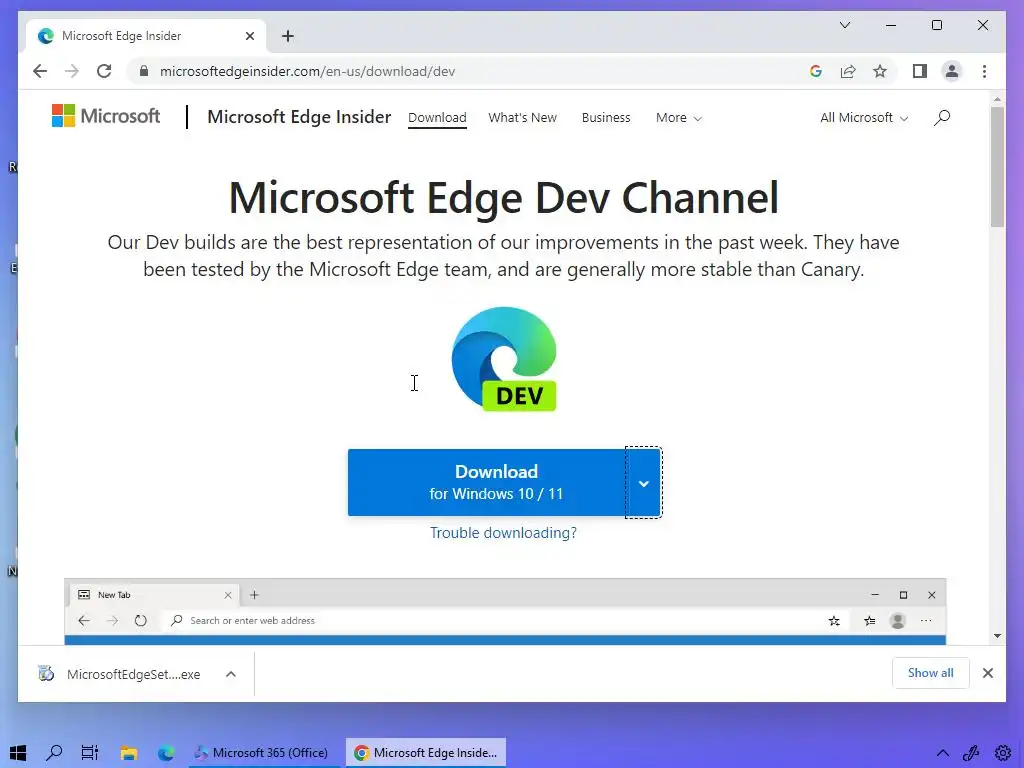The image size is (1024, 768).
Task: Reload the current page
Action: tap(104, 71)
